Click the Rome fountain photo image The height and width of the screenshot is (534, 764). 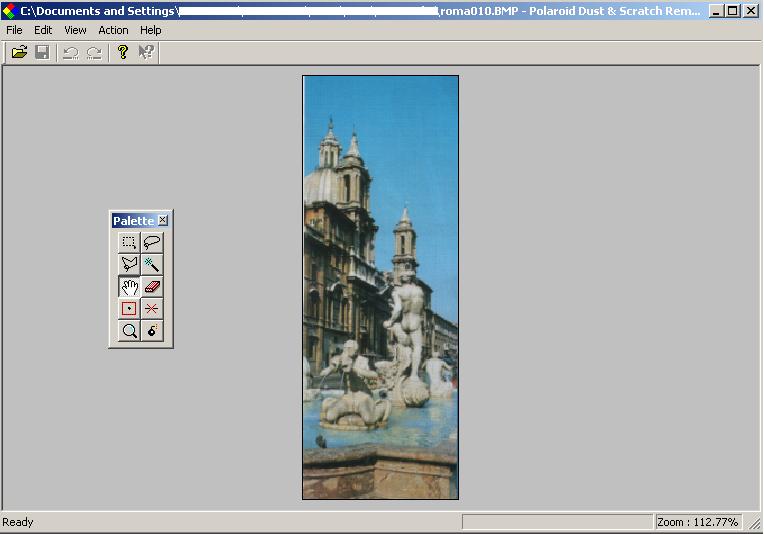(380, 287)
